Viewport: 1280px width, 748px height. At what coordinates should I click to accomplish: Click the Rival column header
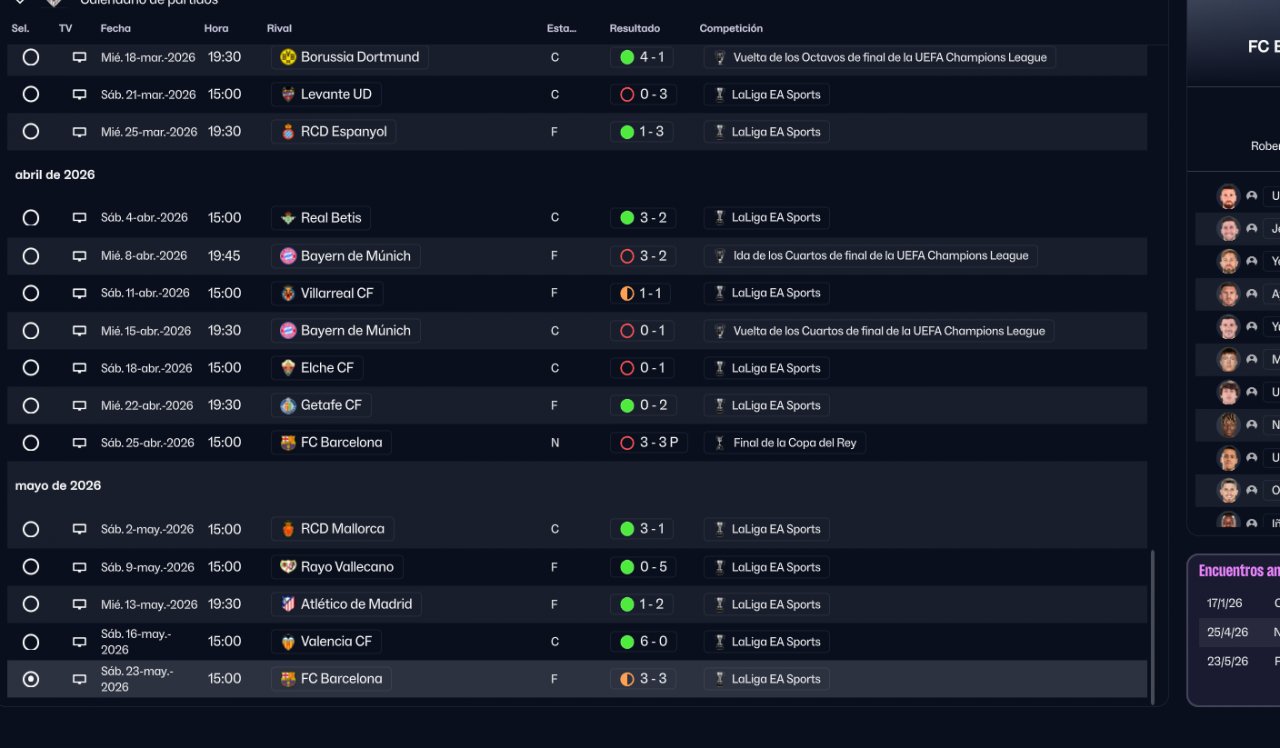pos(279,28)
